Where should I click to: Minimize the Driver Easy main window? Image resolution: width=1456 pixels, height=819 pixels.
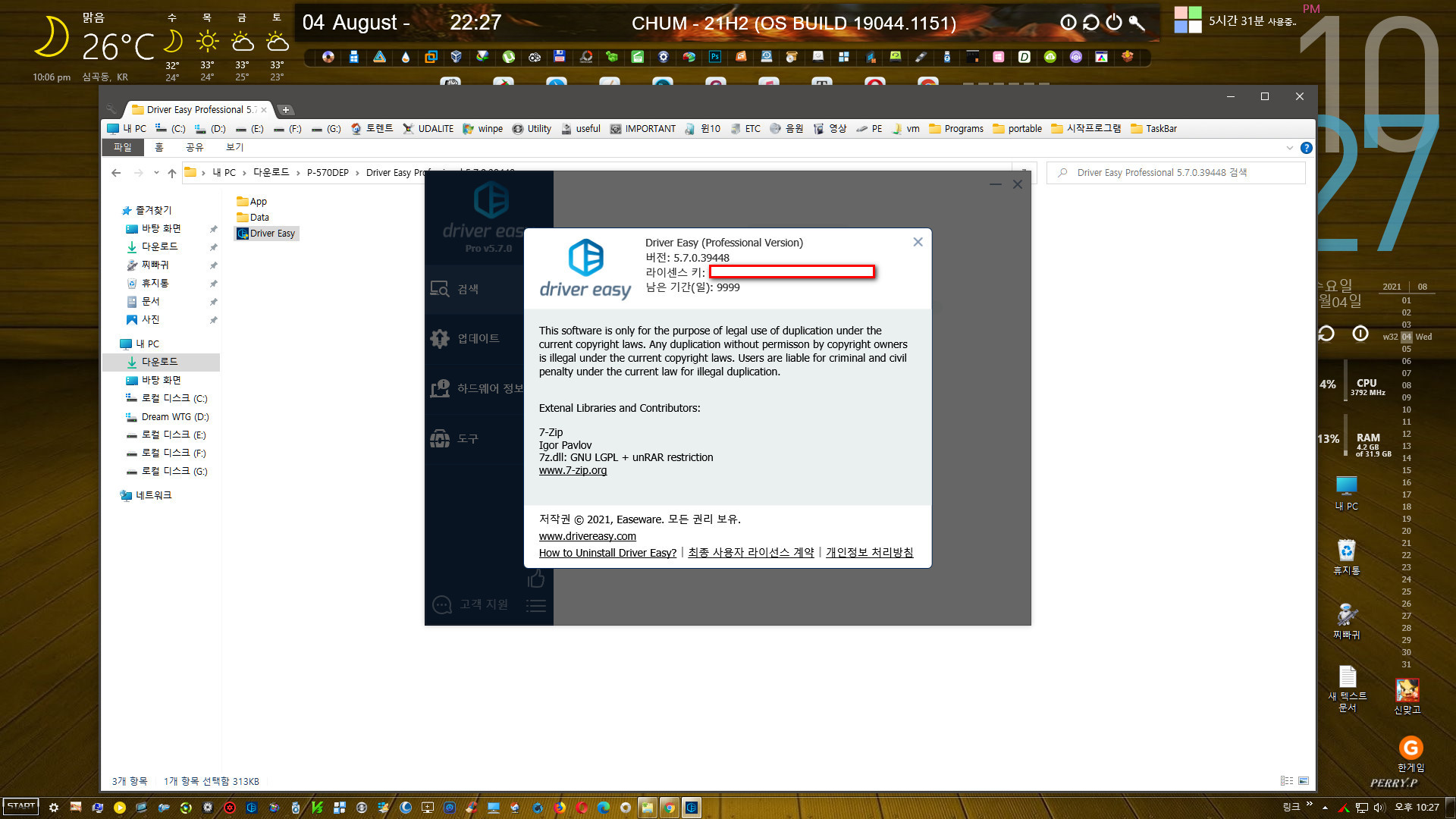[x=996, y=184]
